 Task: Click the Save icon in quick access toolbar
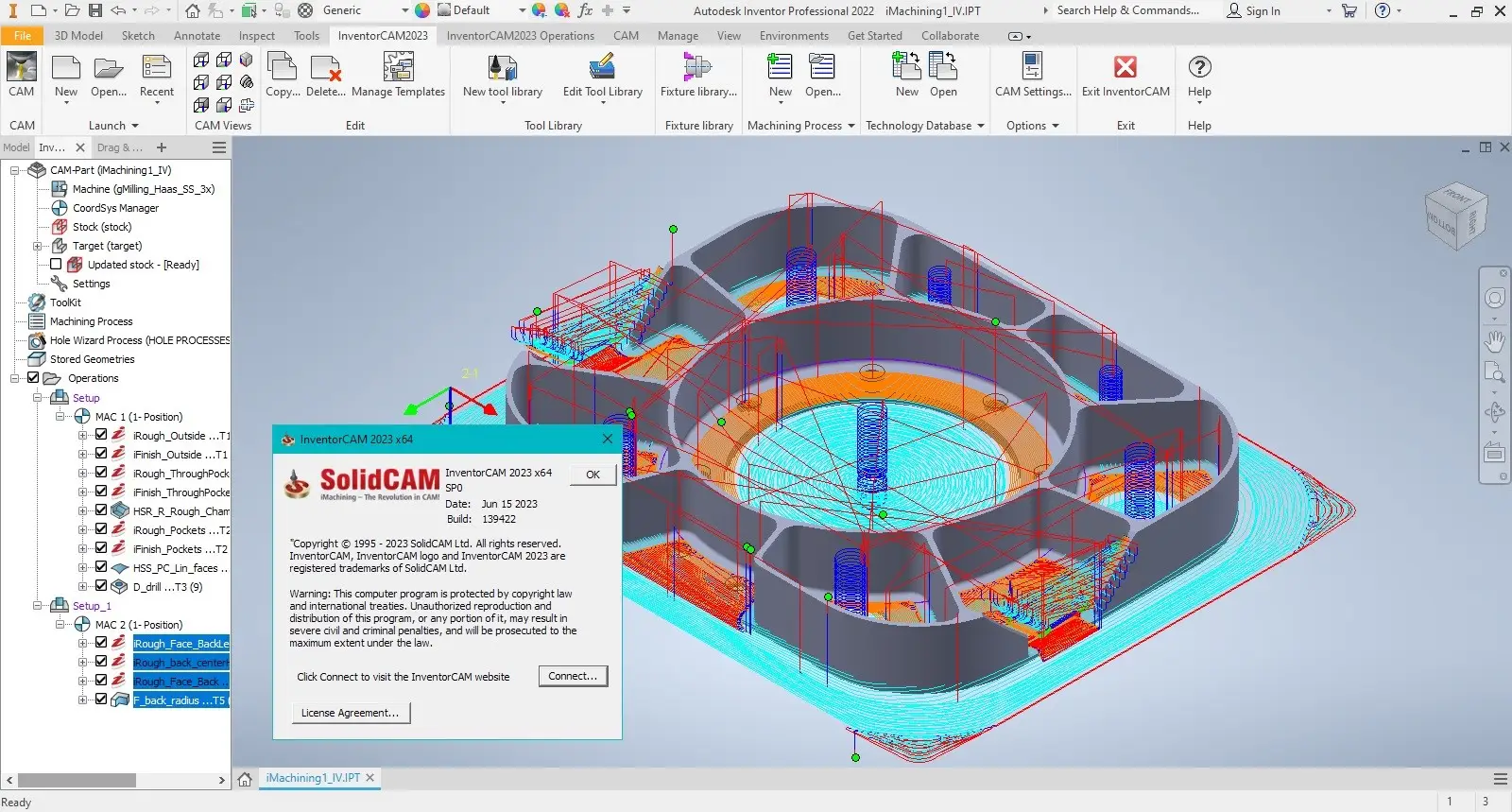point(95,10)
